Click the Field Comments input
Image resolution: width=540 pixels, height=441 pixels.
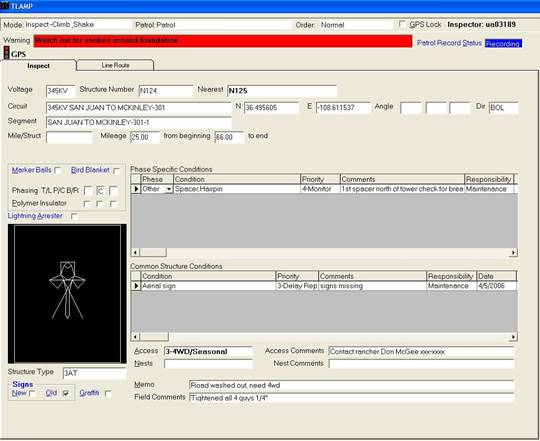(352, 398)
